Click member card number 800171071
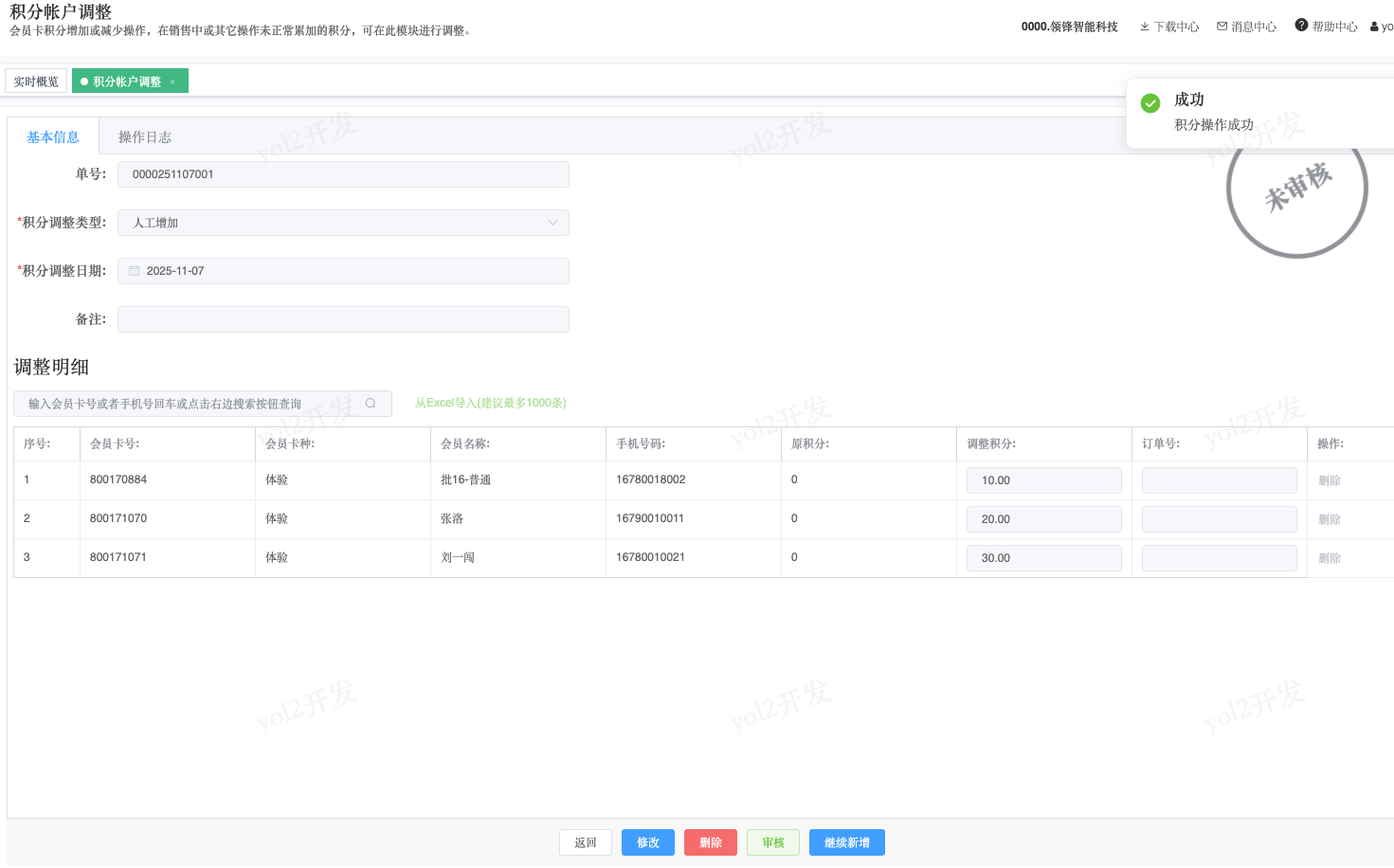Viewport: 1394px width, 868px height. point(118,557)
